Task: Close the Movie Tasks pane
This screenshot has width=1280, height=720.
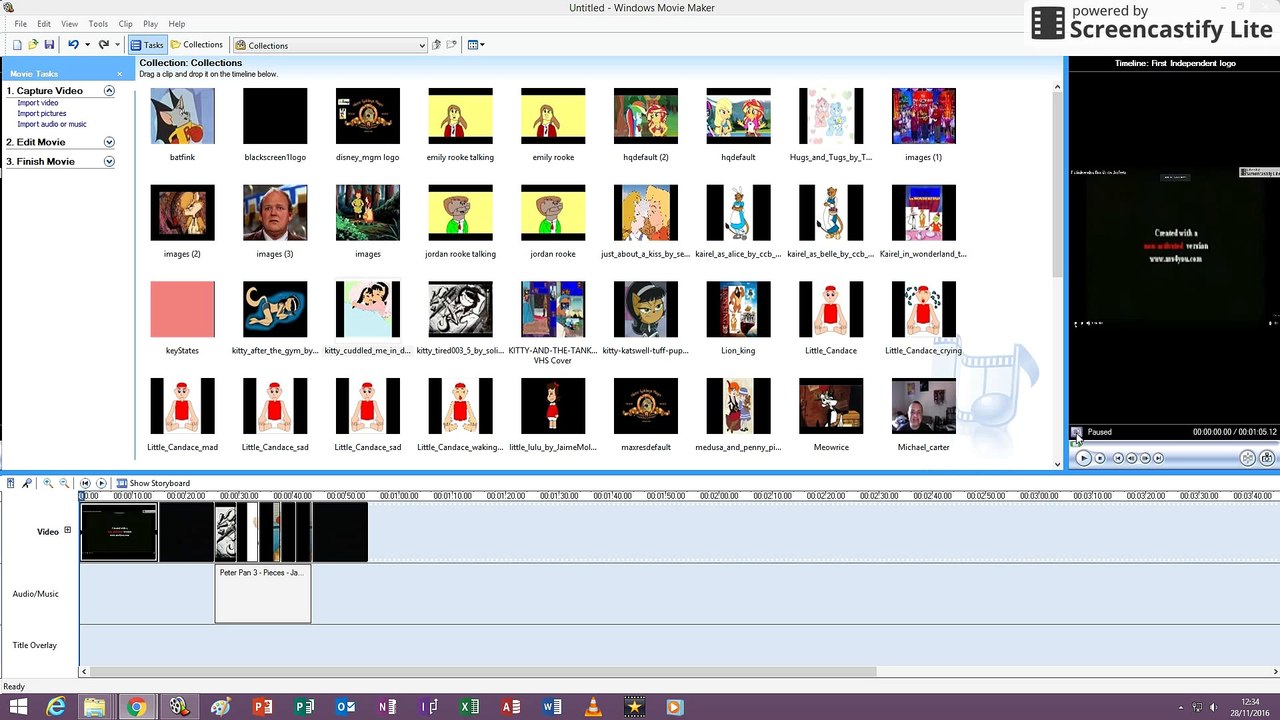Action: (120, 74)
